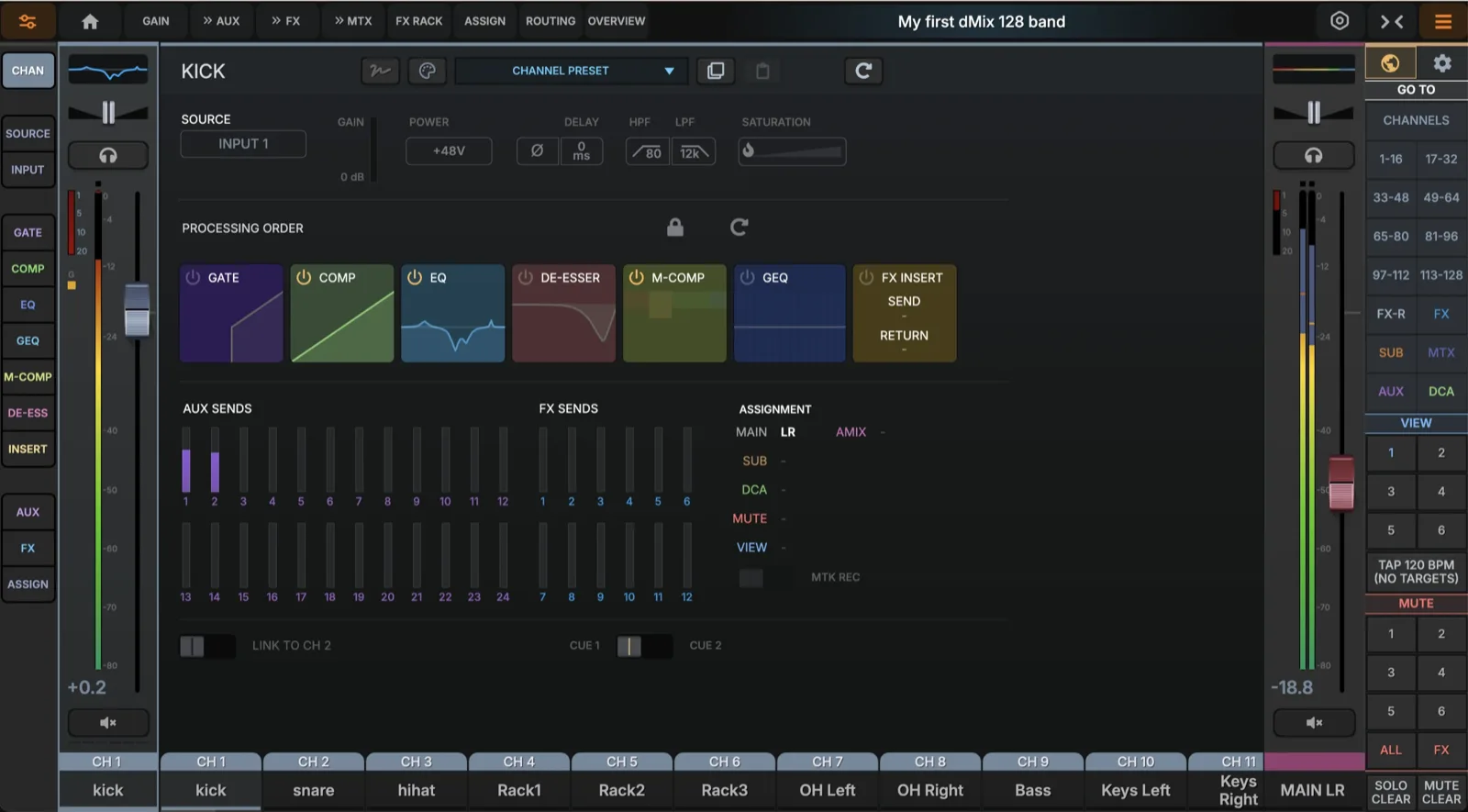Image resolution: width=1468 pixels, height=812 pixels.
Task: Go to the home screen icon
Action: point(90,21)
